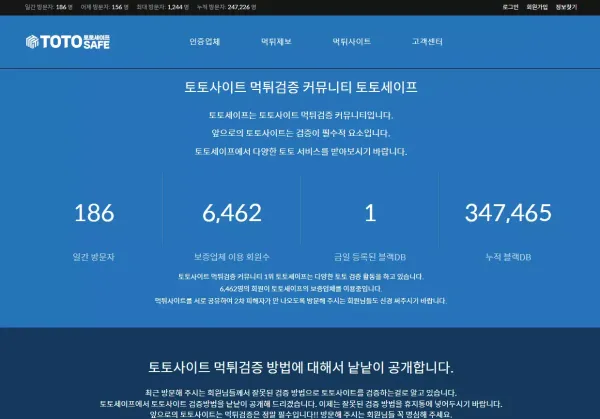Image resolution: width=600 pixels, height=419 pixels.
Task: Select the daily visitors 186 top-bar text
Action: pos(49,7)
